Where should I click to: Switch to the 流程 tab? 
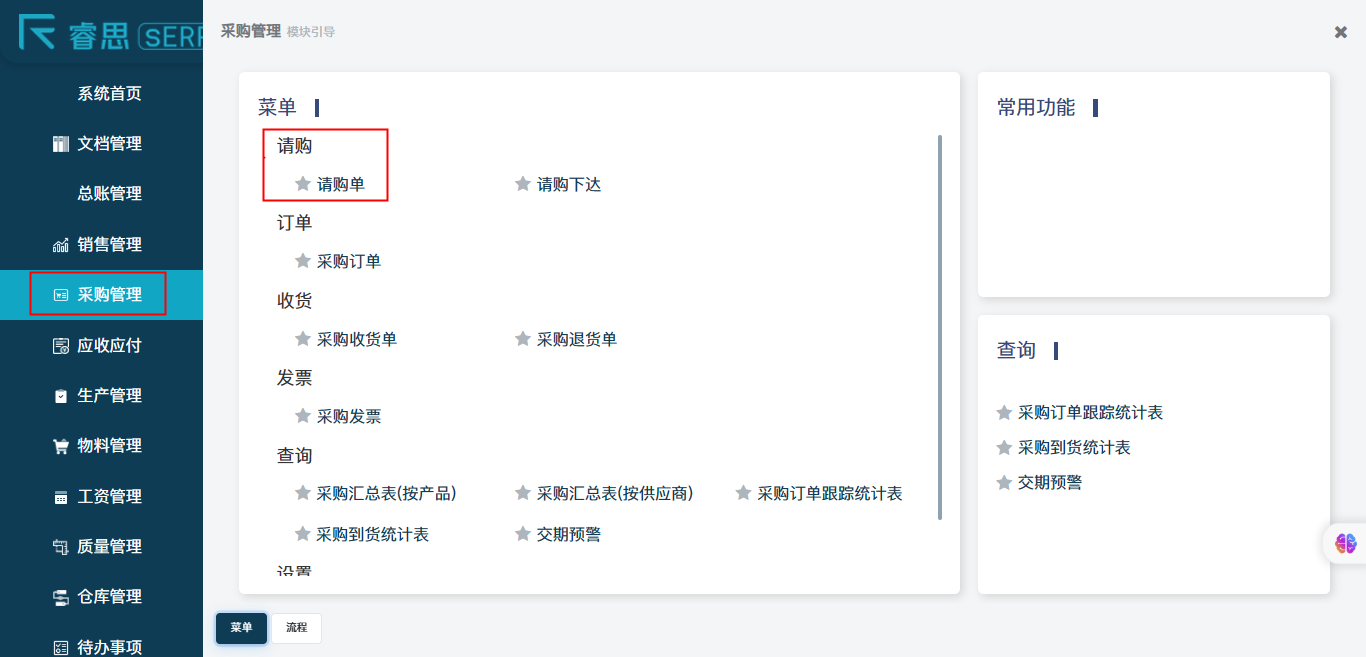pos(296,628)
